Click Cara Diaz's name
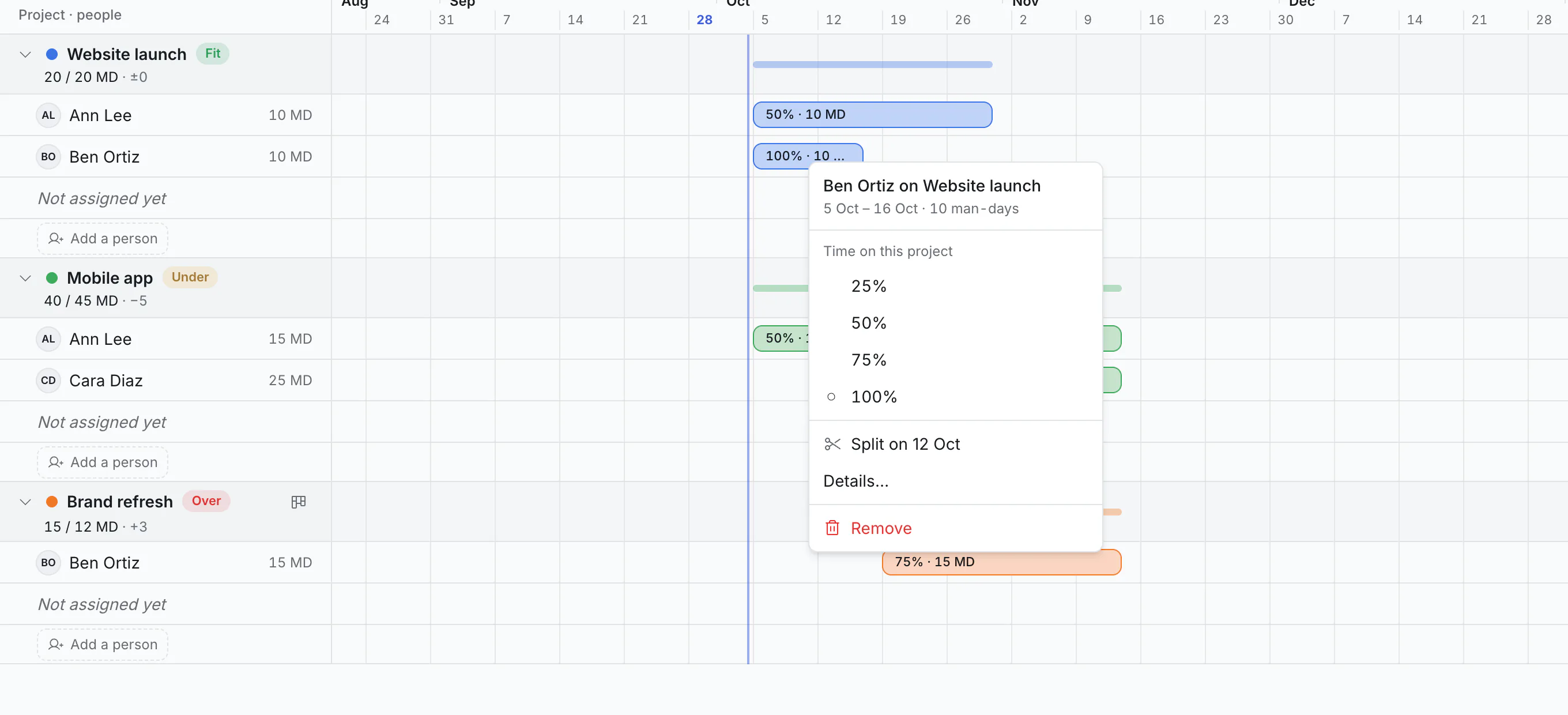This screenshot has height=715, width=1568. coord(106,381)
